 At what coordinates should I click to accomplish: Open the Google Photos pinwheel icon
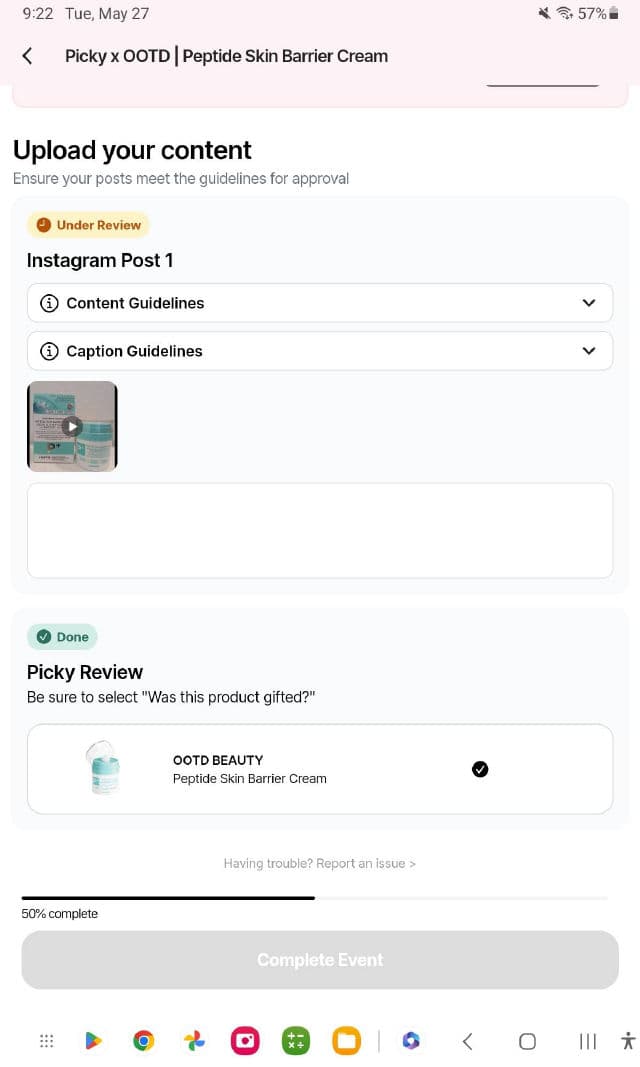(x=194, y=1041)
